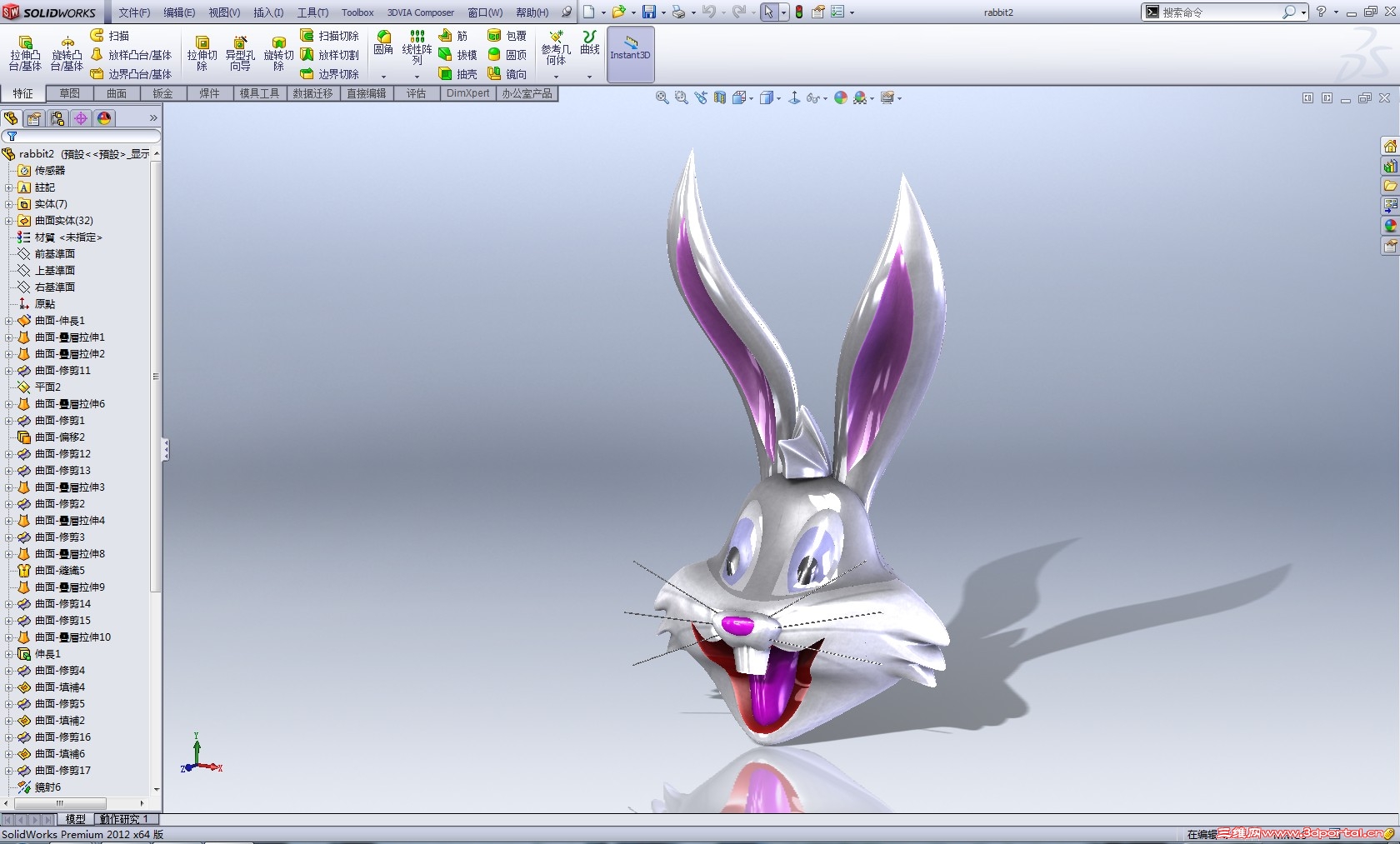This screenshot has height=844, width=1400.
Task: Expand the 曲面-修剪11 feature node
Action: [x=9, y=371]
